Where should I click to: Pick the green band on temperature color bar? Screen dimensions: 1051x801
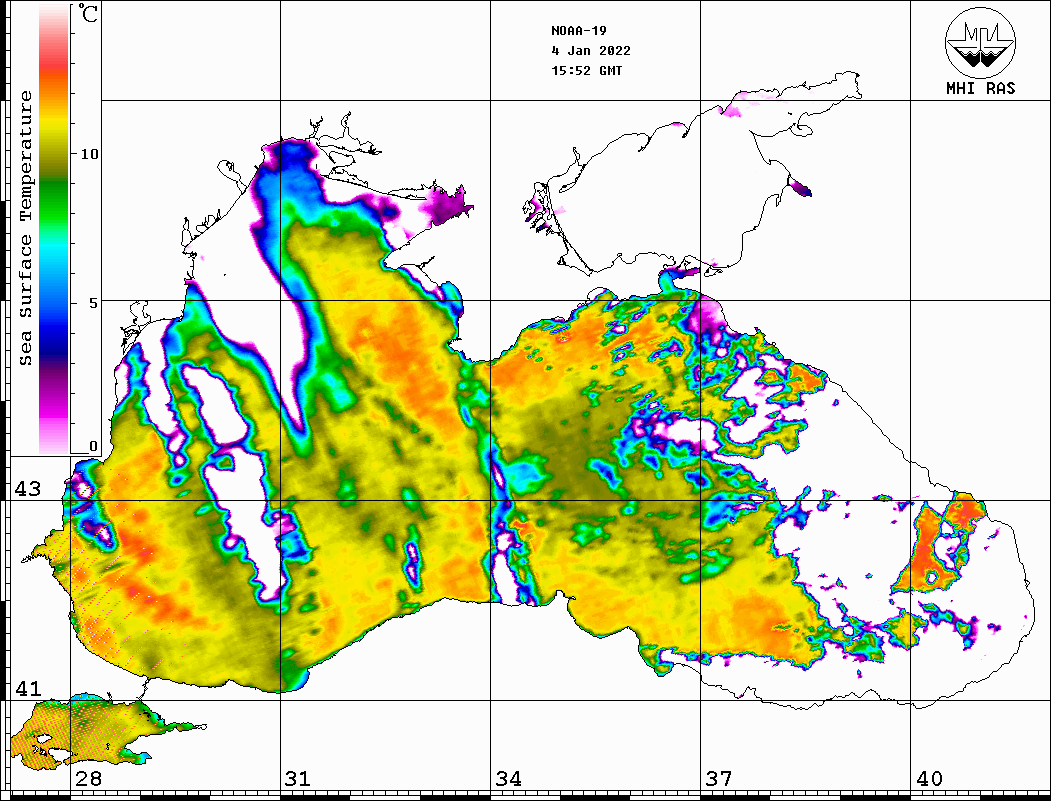(x=53, y=185)
